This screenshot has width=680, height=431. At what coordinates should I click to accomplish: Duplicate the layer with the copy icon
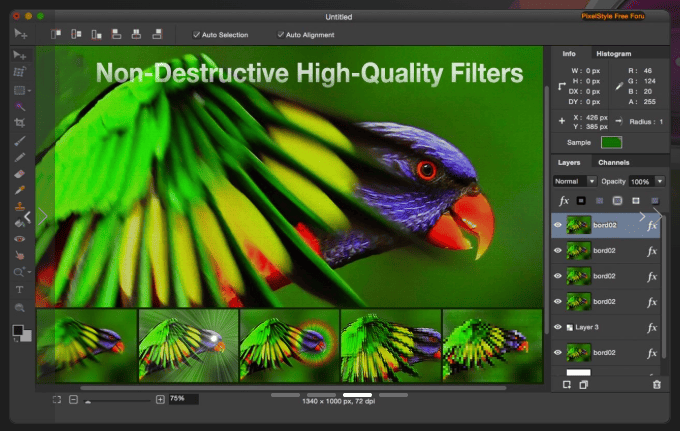point(584,385)
